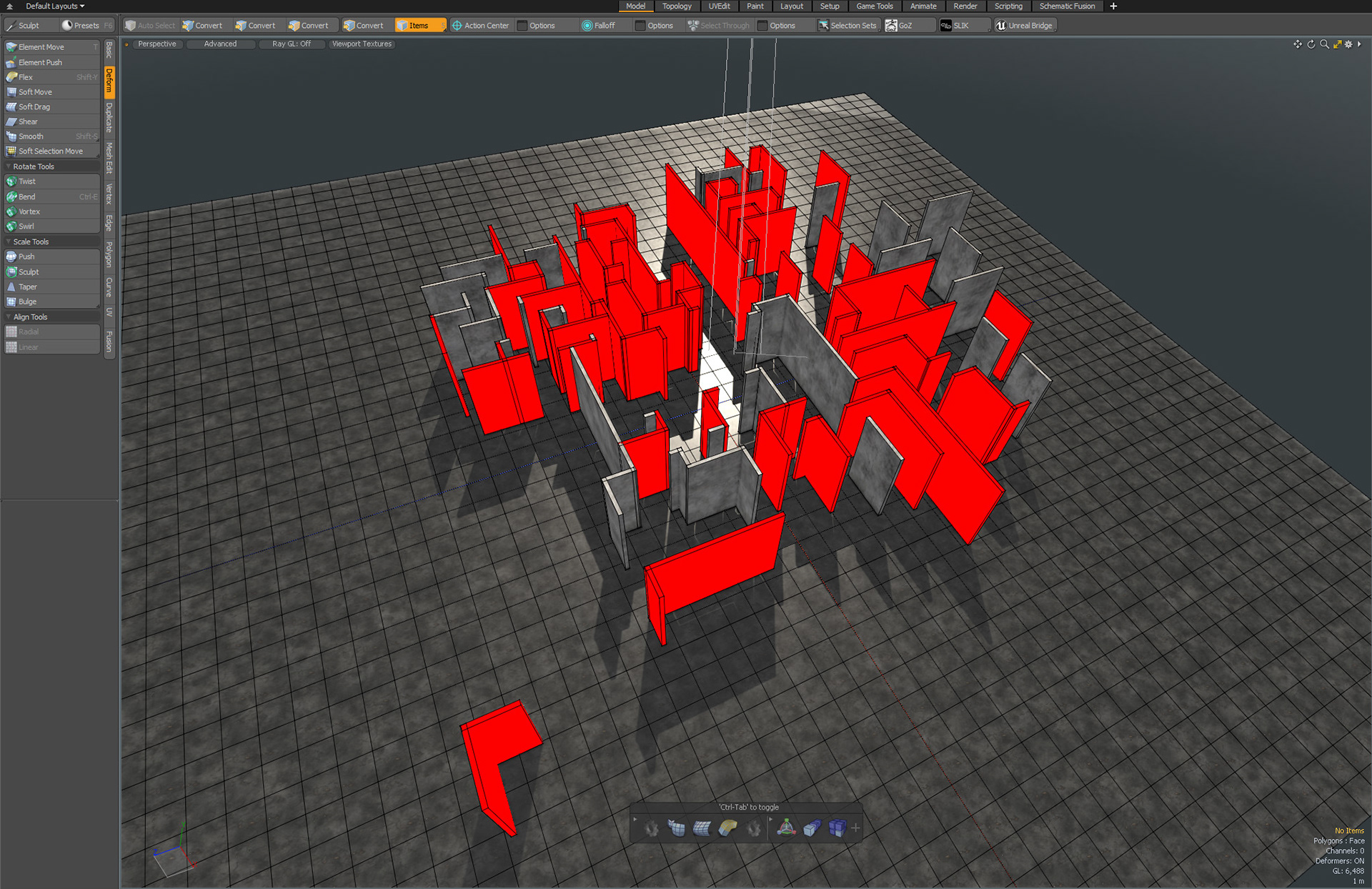Select the Mesh Edit vertical tab
1372x889 pixels.
tap(109, 158)
